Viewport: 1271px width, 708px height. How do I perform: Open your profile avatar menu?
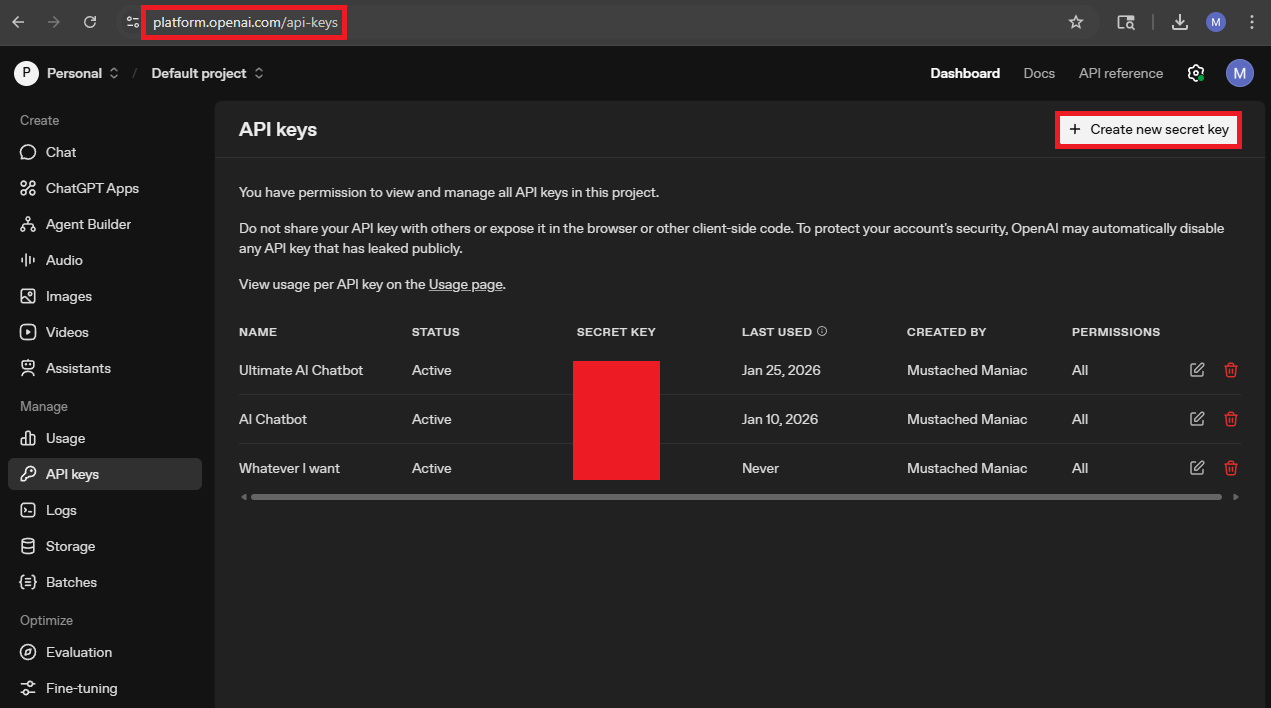pos(1239,73)
